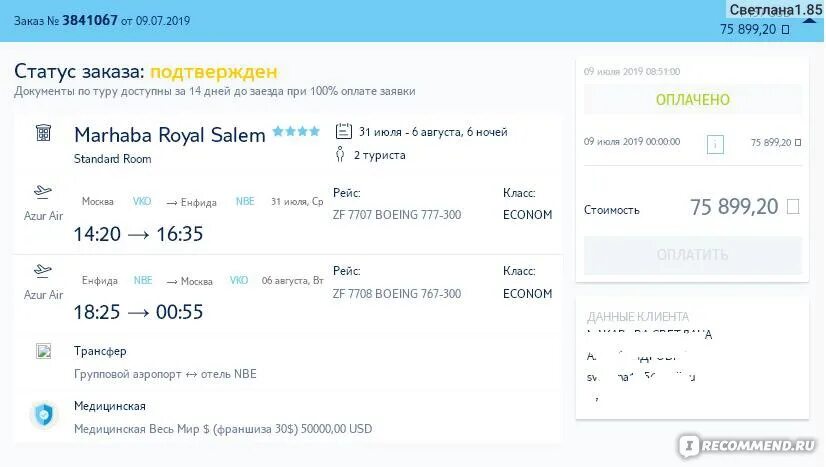
Task: Click the calendar icon beside the stay dates
Action: click(x=343, y=131)
